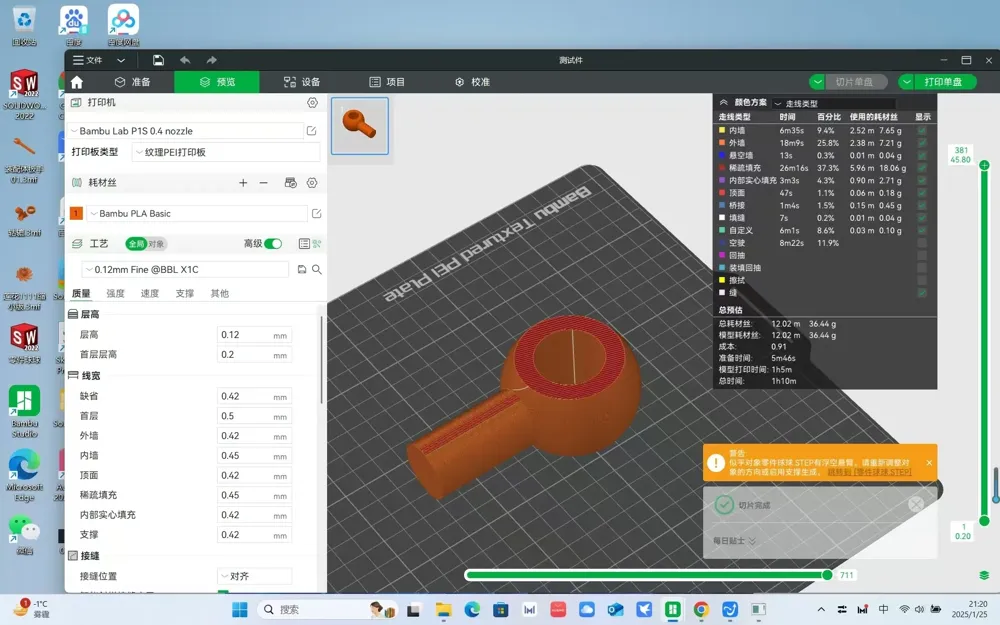Image resolution: width=1000 pixels, height=625 pixels.
Task: Open the printer preset dropdown
Action: point(185,131)
